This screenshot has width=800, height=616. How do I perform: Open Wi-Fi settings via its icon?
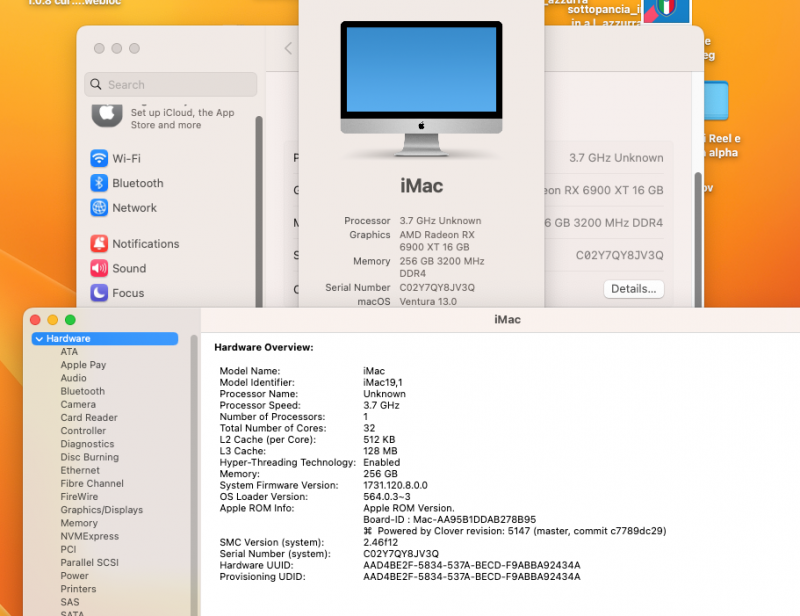pos(99,158)
